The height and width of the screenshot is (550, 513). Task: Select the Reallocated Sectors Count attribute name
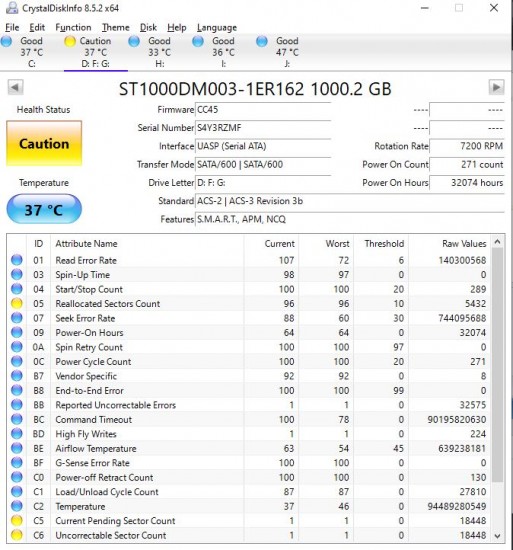[x=108, y=304]
